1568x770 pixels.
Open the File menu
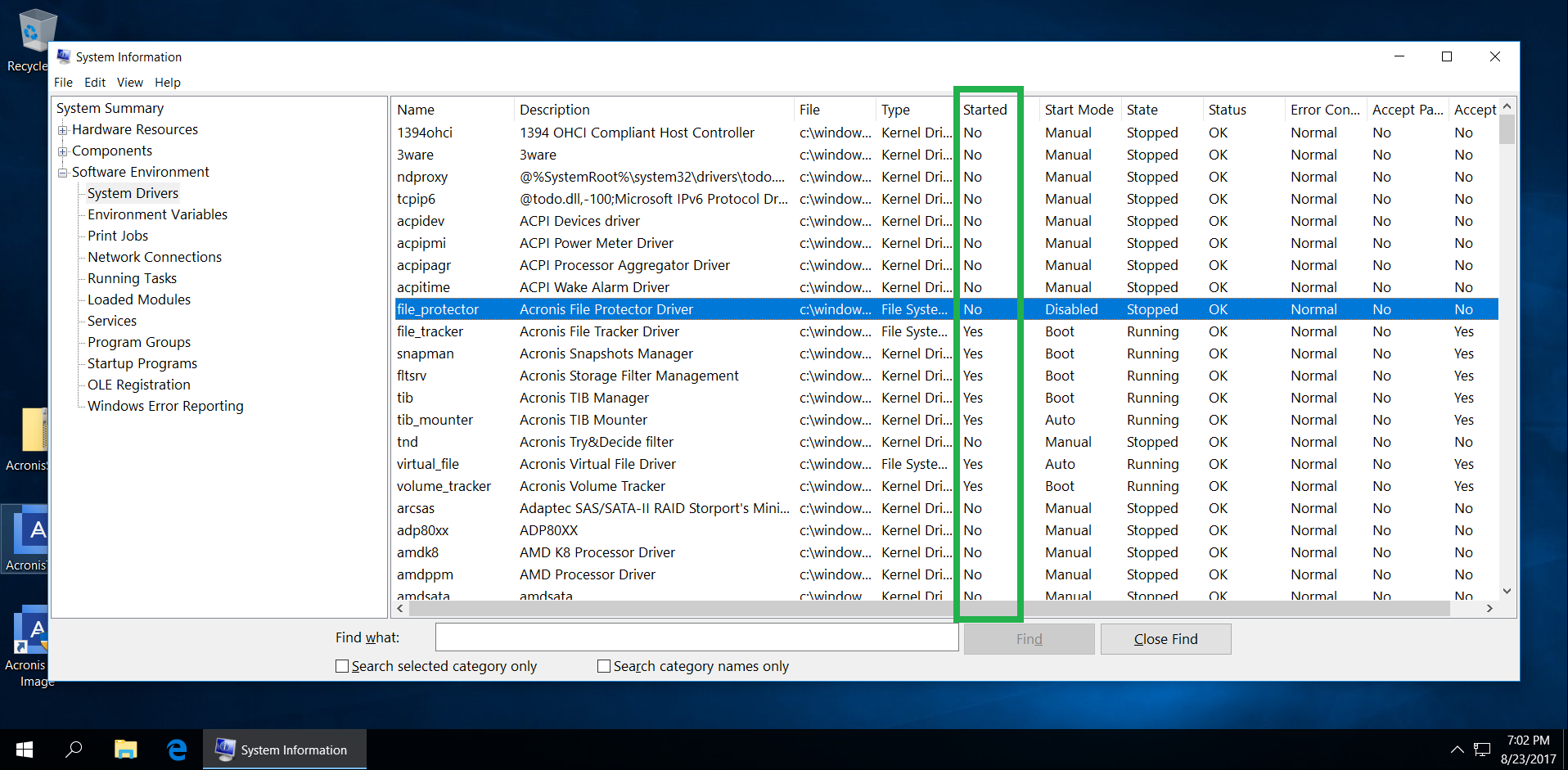click(63, 83)
